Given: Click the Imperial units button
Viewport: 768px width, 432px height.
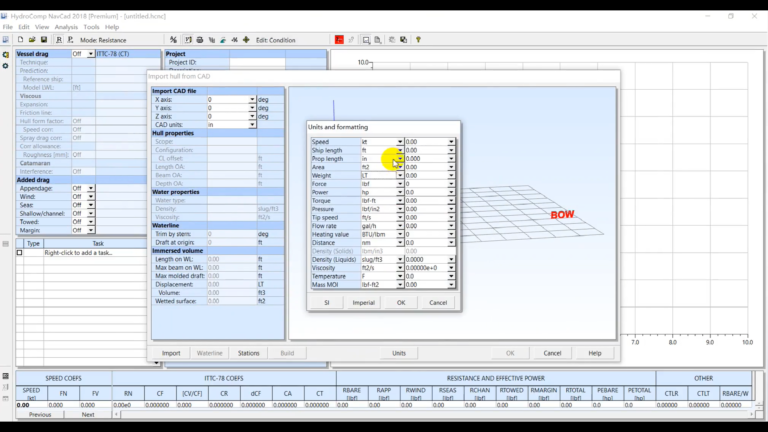Looking at the screenshot, I should (363, 303).
